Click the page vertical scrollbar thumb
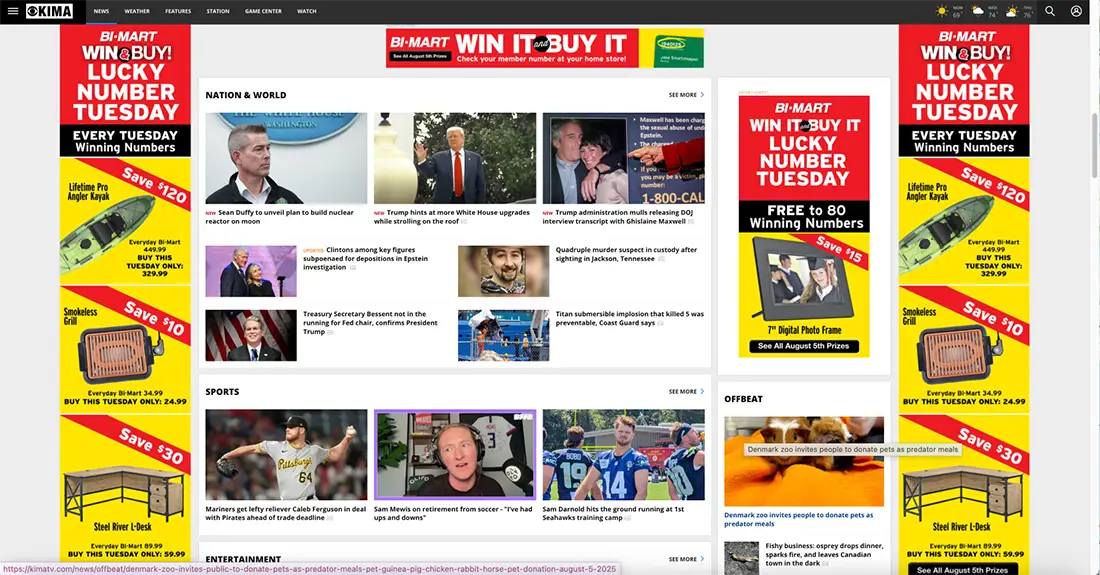The height and width of the screenshot is (575, 1100). (1094, 145)
